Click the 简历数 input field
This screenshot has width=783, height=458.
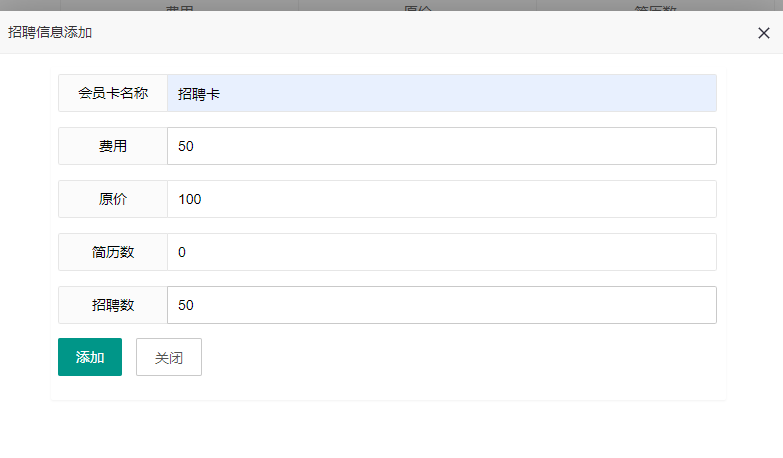(x=441, y=252)
